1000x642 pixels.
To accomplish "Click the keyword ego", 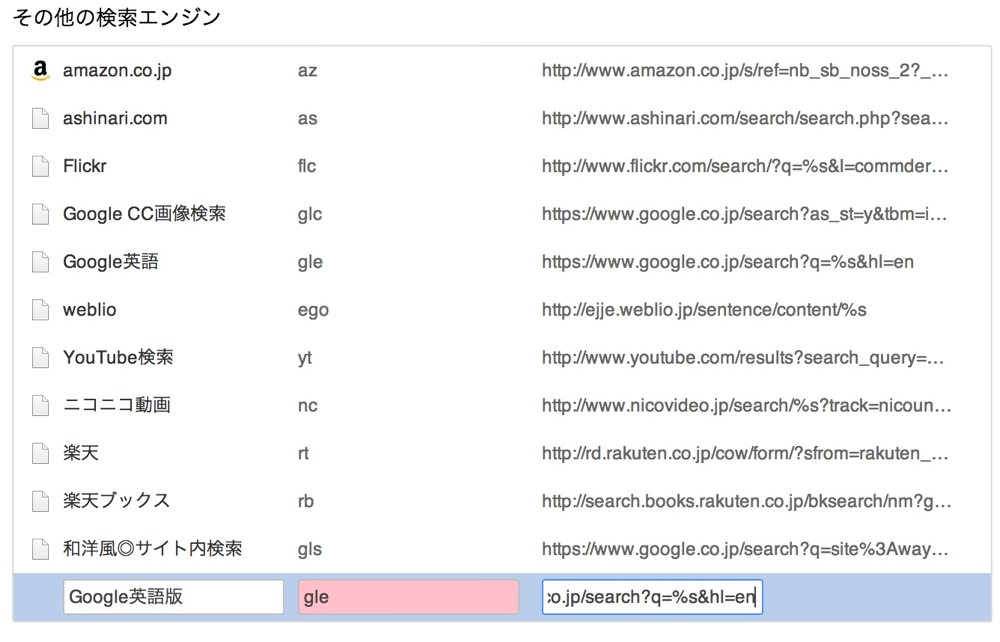I will click(313, 311).
